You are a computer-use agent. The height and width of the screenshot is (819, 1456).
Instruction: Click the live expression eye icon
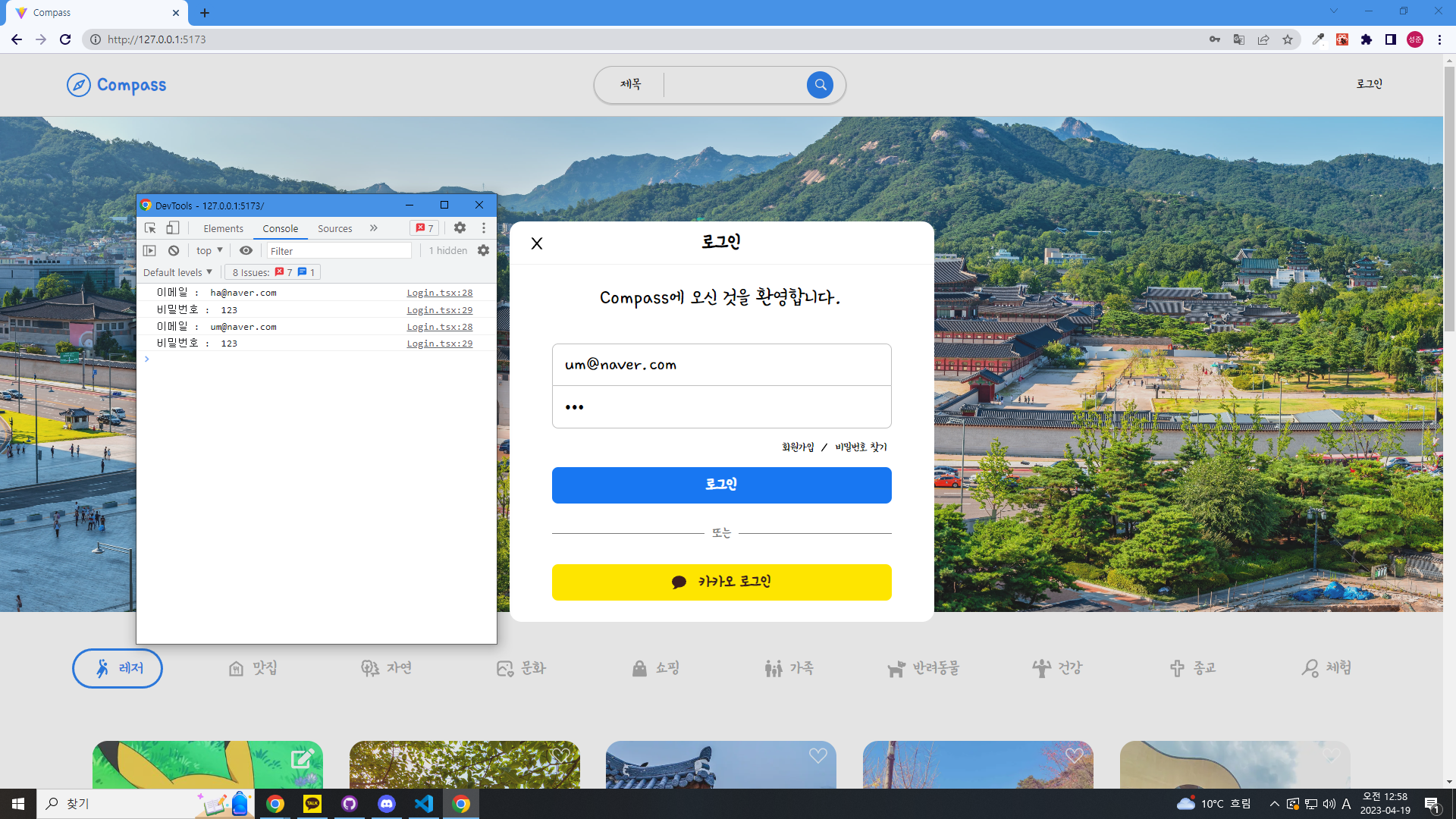tap(246, 251)
